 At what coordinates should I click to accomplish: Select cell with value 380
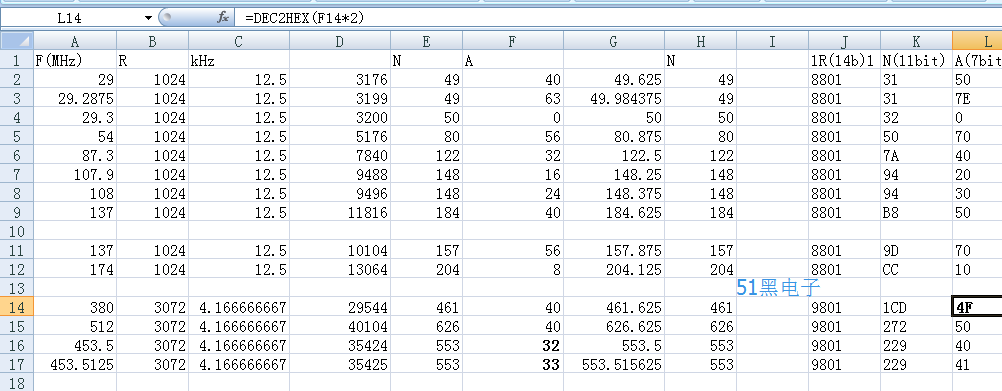(74, 307)
